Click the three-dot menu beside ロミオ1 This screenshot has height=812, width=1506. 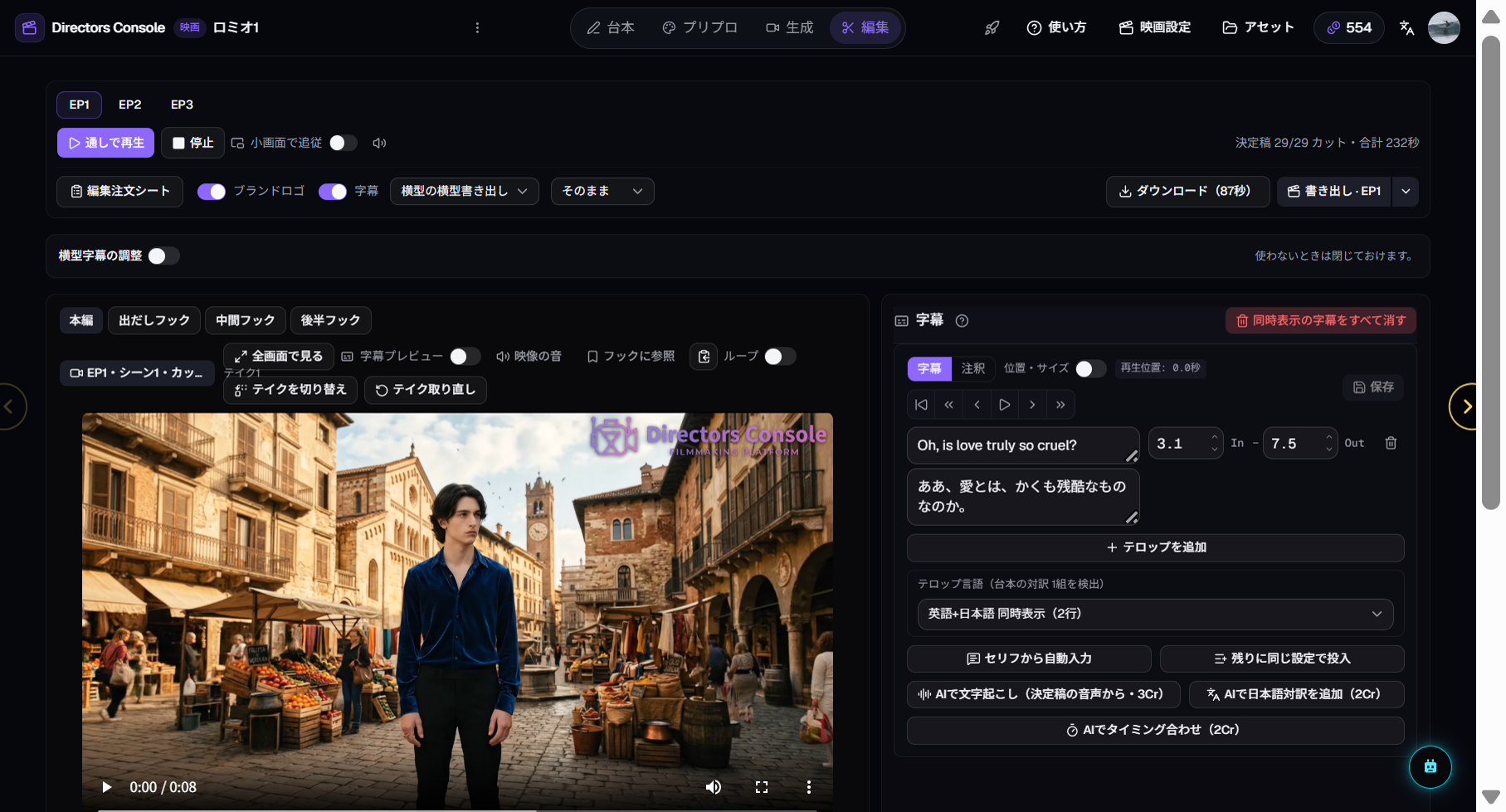click(477, 28)
